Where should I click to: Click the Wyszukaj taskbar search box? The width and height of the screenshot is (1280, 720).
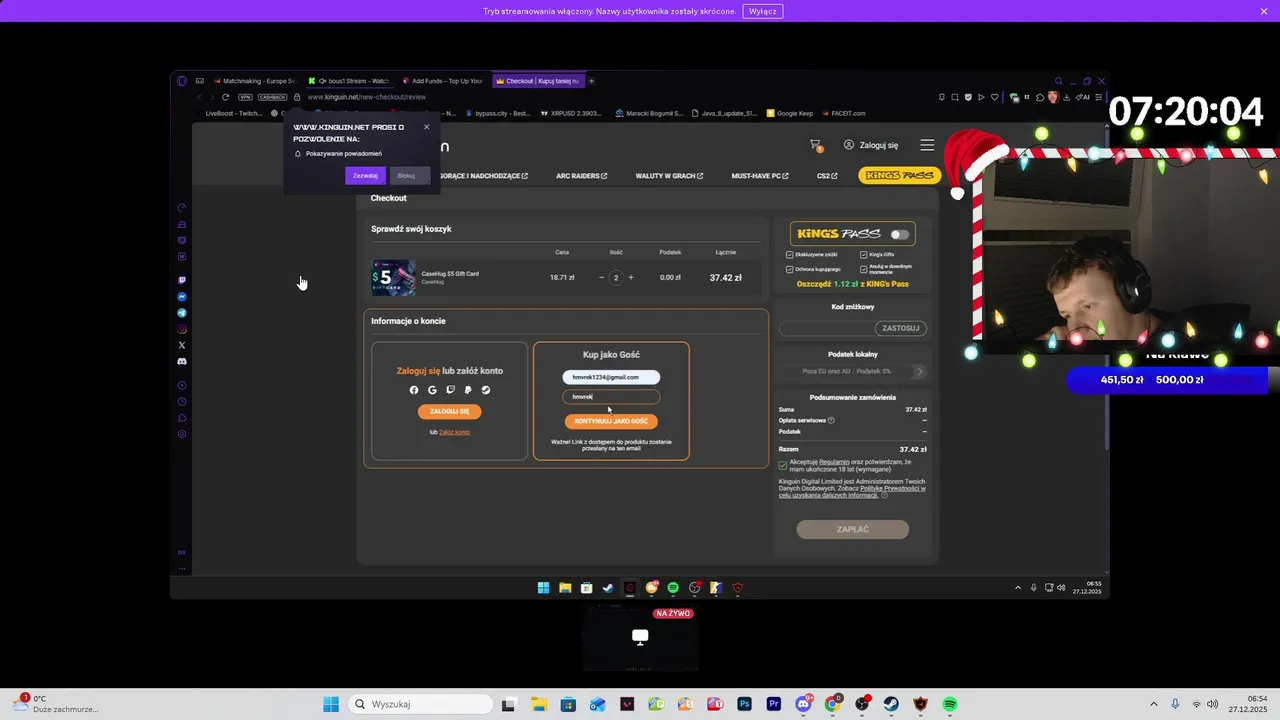pyautogui.click(x=418, y=704)
